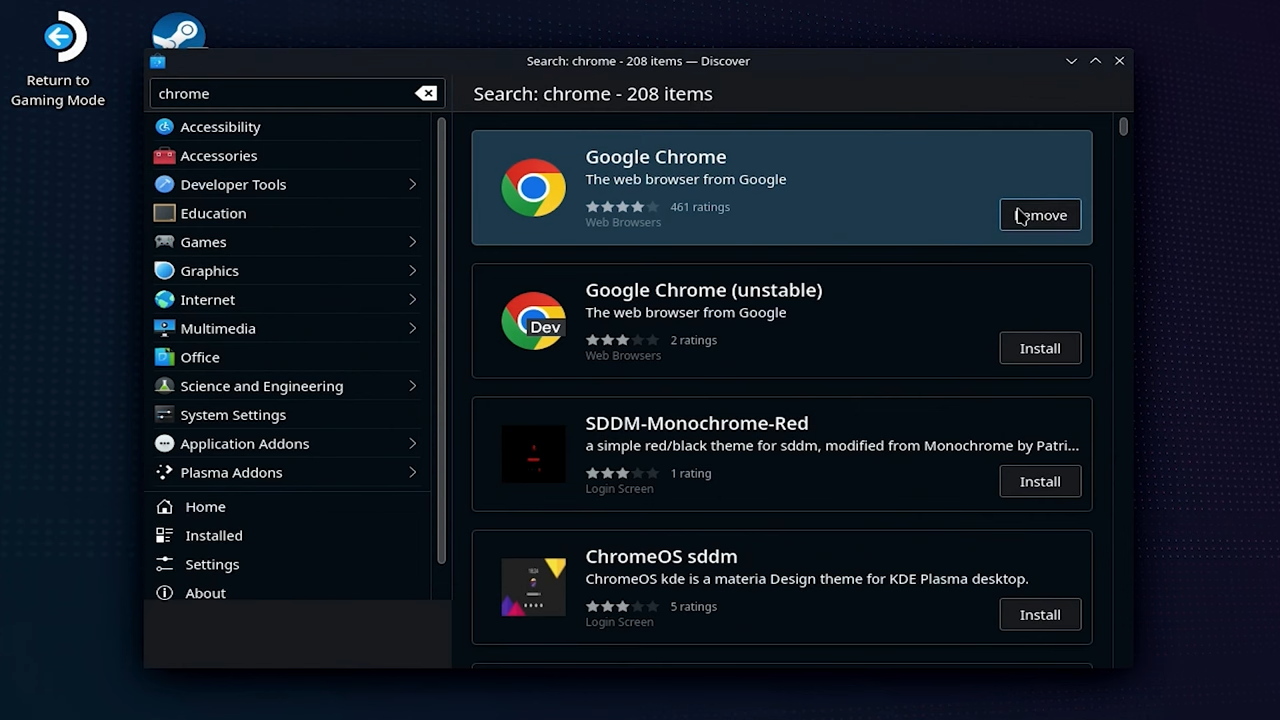
Task: Click the Google Chrome Dev logo icon
Action: point(533,321)
